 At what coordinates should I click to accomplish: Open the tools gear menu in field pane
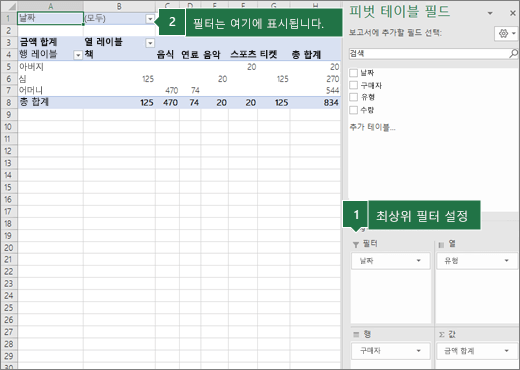[x=506, y=33]
